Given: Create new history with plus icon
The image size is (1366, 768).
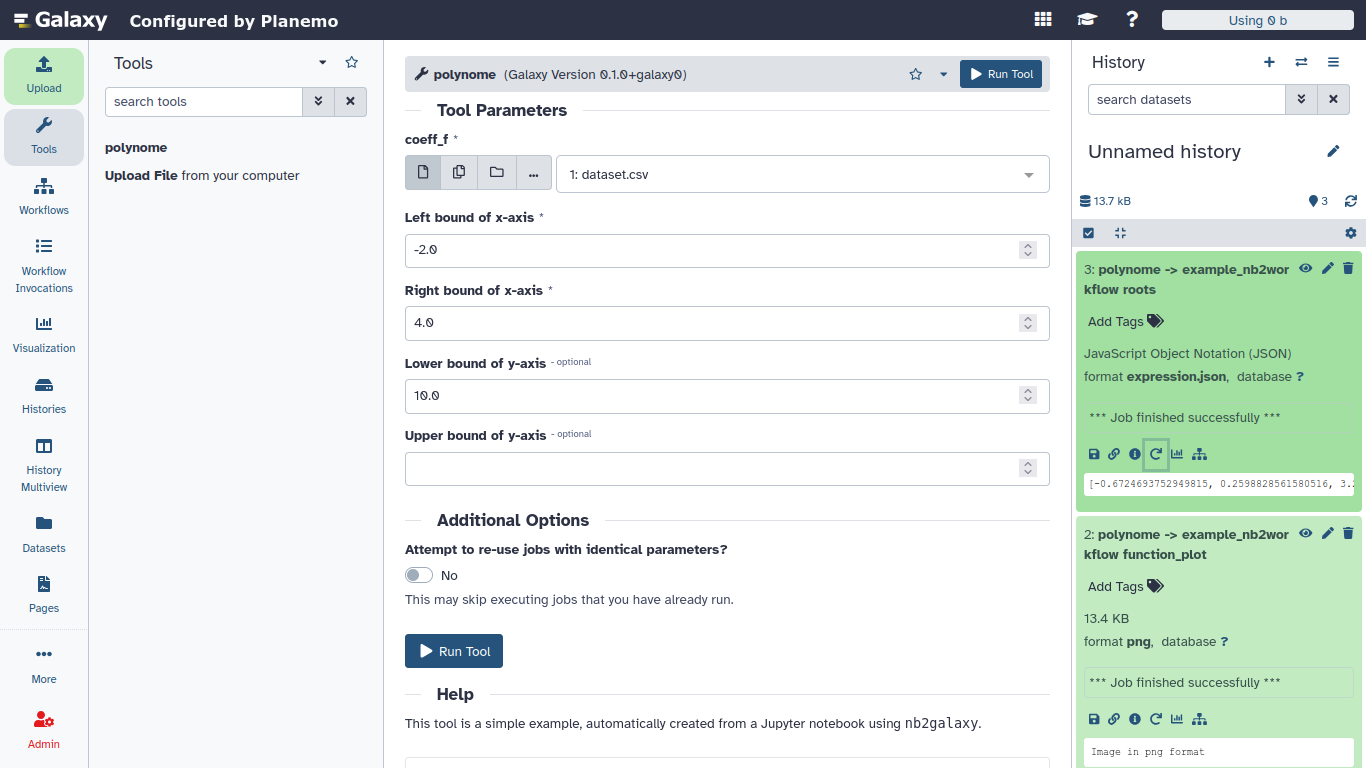Looking at the screenshot, I should coord(1269,62).
